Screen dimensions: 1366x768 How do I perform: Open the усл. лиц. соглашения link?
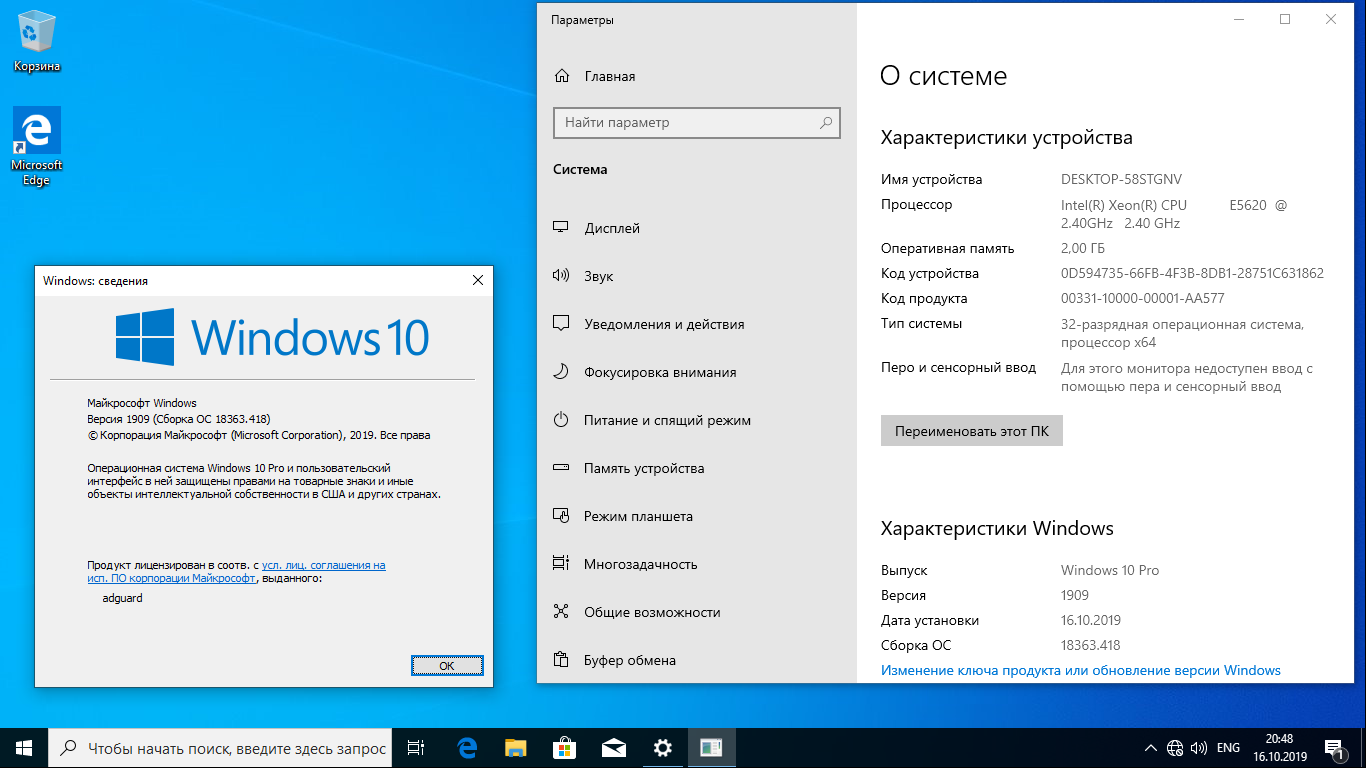pos(323,565)
